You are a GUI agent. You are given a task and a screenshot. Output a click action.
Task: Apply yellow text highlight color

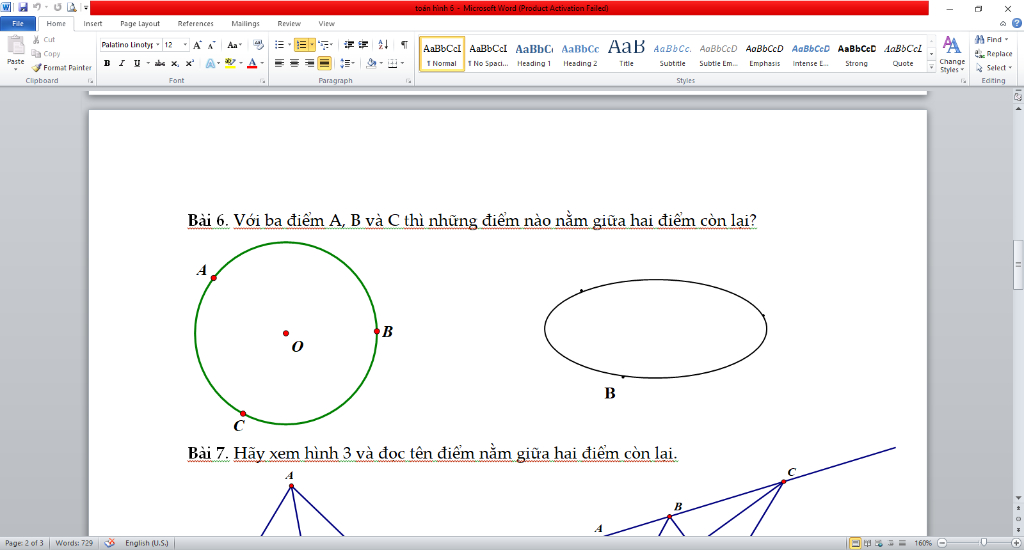pyautogui.click(x=229, y=63)
